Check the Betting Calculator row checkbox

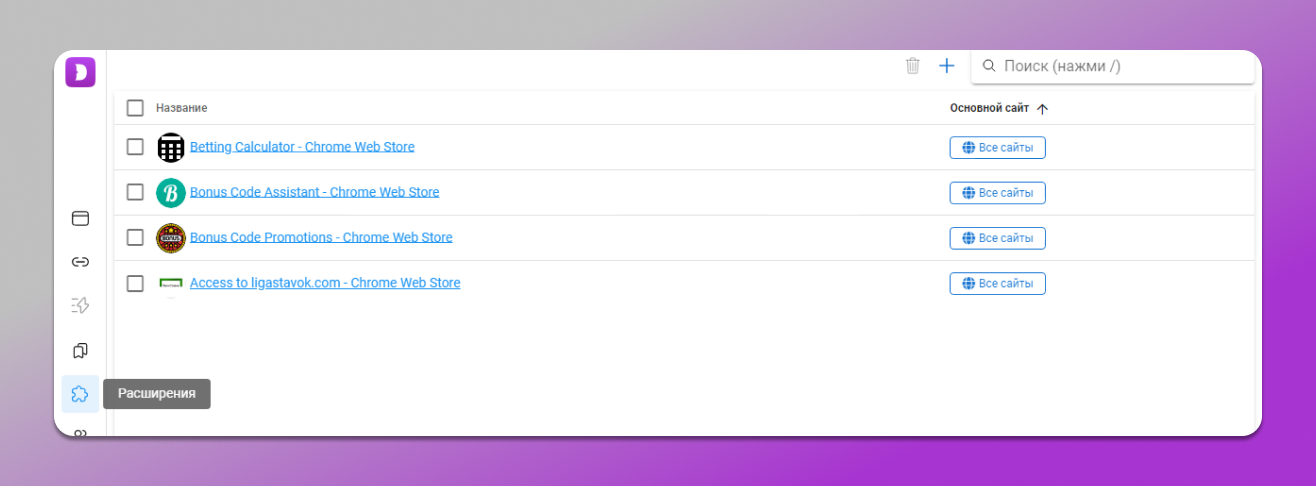pyautogui.click(x=135, y=147)
